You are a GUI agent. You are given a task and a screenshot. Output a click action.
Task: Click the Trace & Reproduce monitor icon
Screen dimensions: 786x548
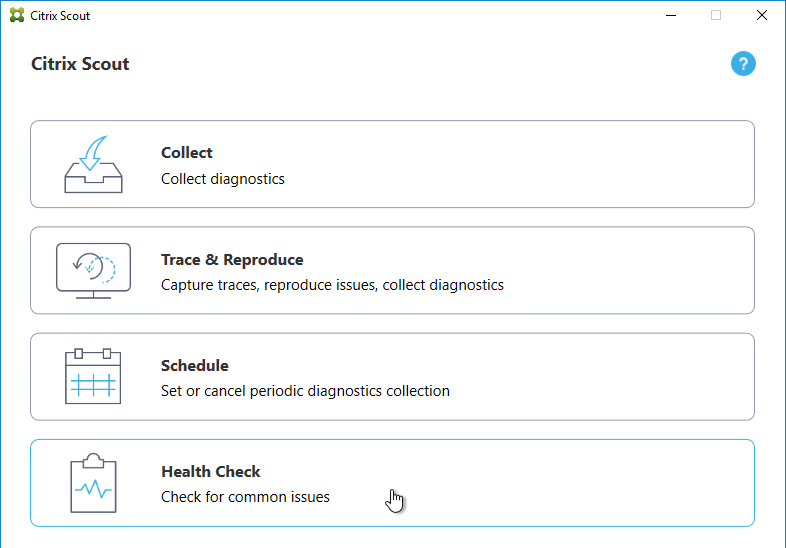click(93, 271)
